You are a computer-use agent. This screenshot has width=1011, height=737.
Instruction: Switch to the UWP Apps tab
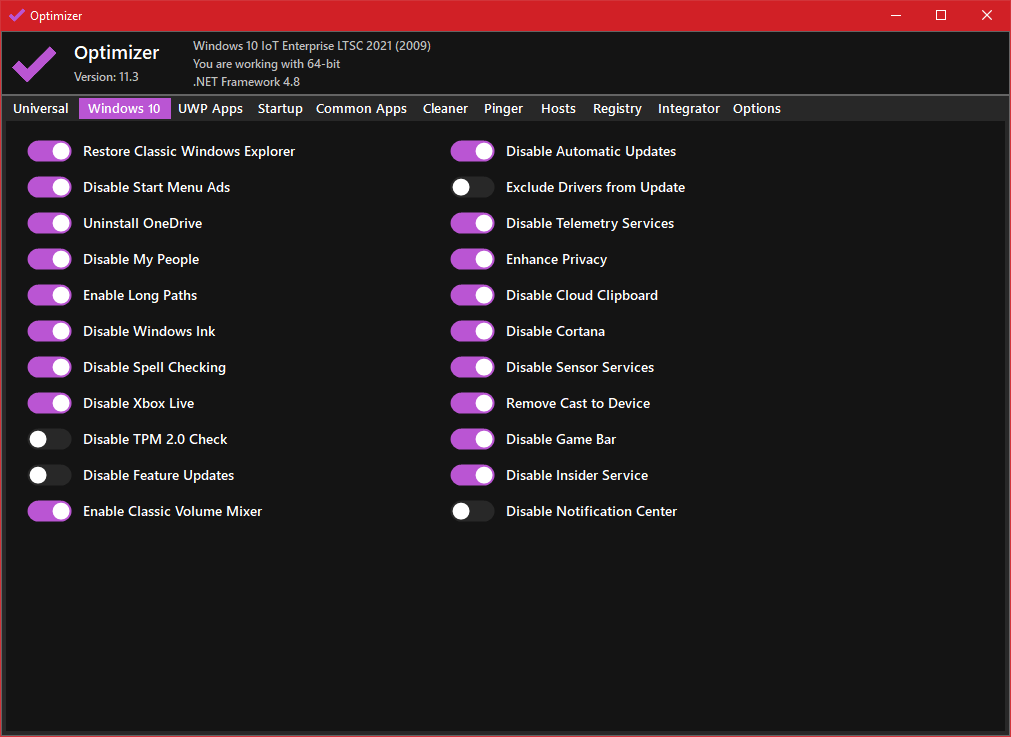(210, 109)
